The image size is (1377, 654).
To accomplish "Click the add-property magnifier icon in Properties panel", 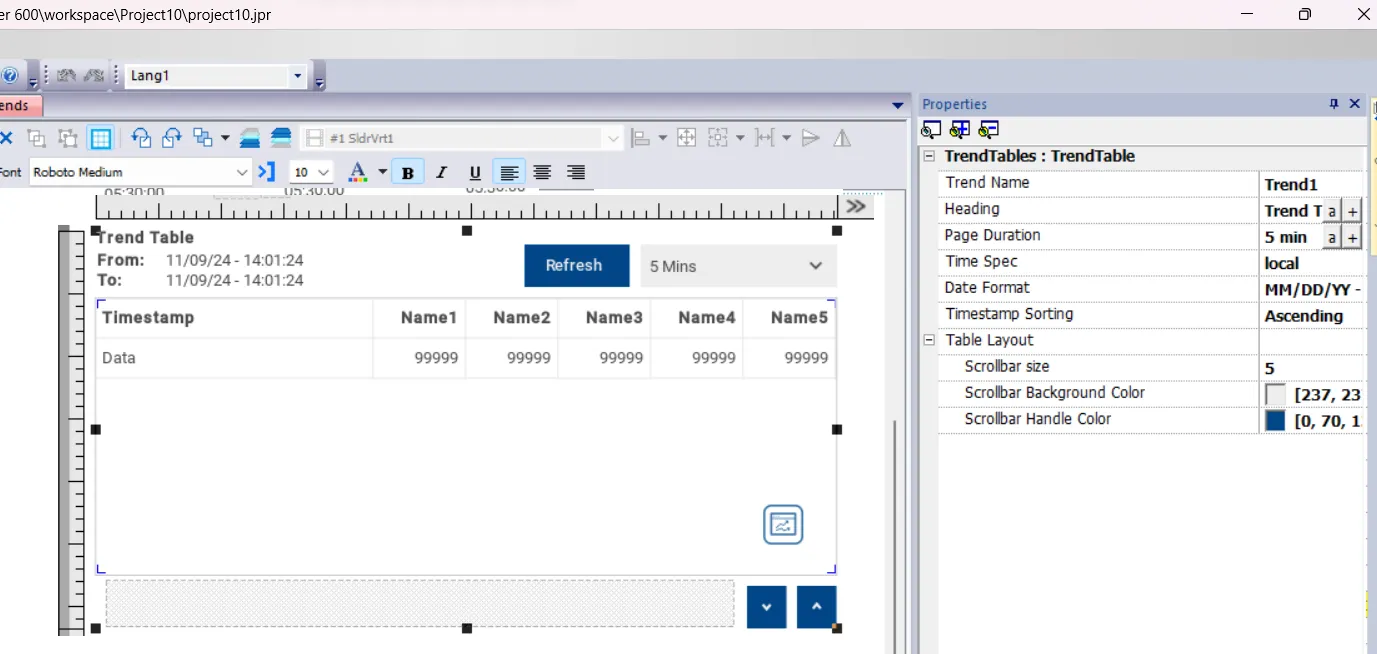I will [x=960, y=129].
